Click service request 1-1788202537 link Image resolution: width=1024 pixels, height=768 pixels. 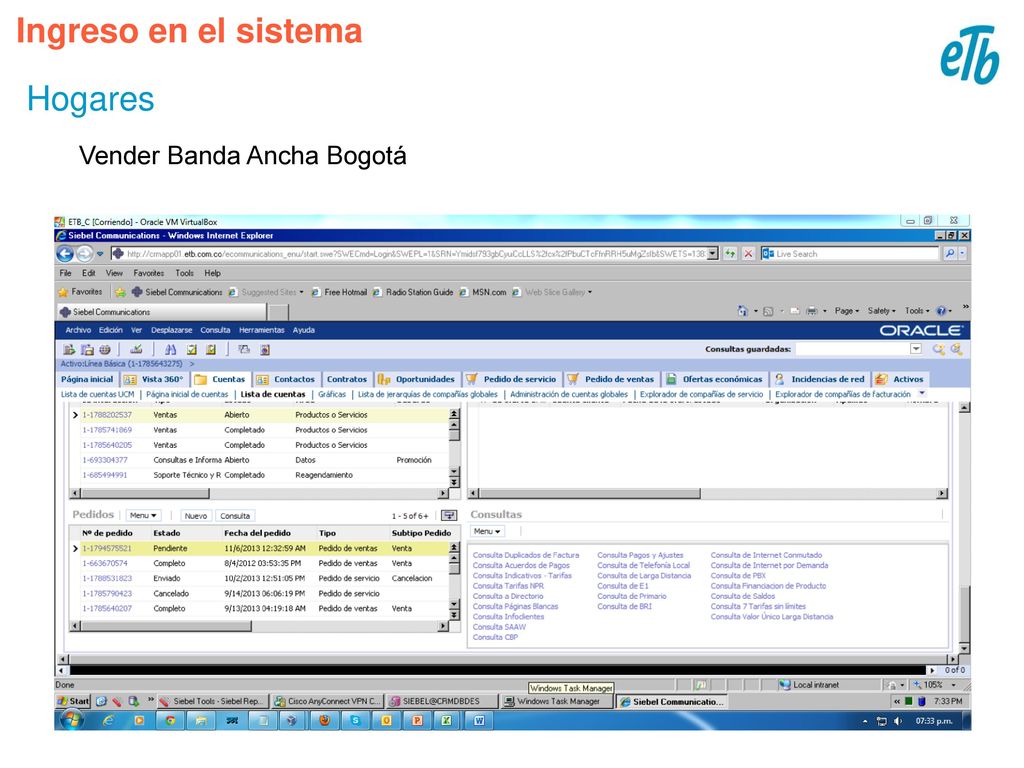click(x=107, y=415)
